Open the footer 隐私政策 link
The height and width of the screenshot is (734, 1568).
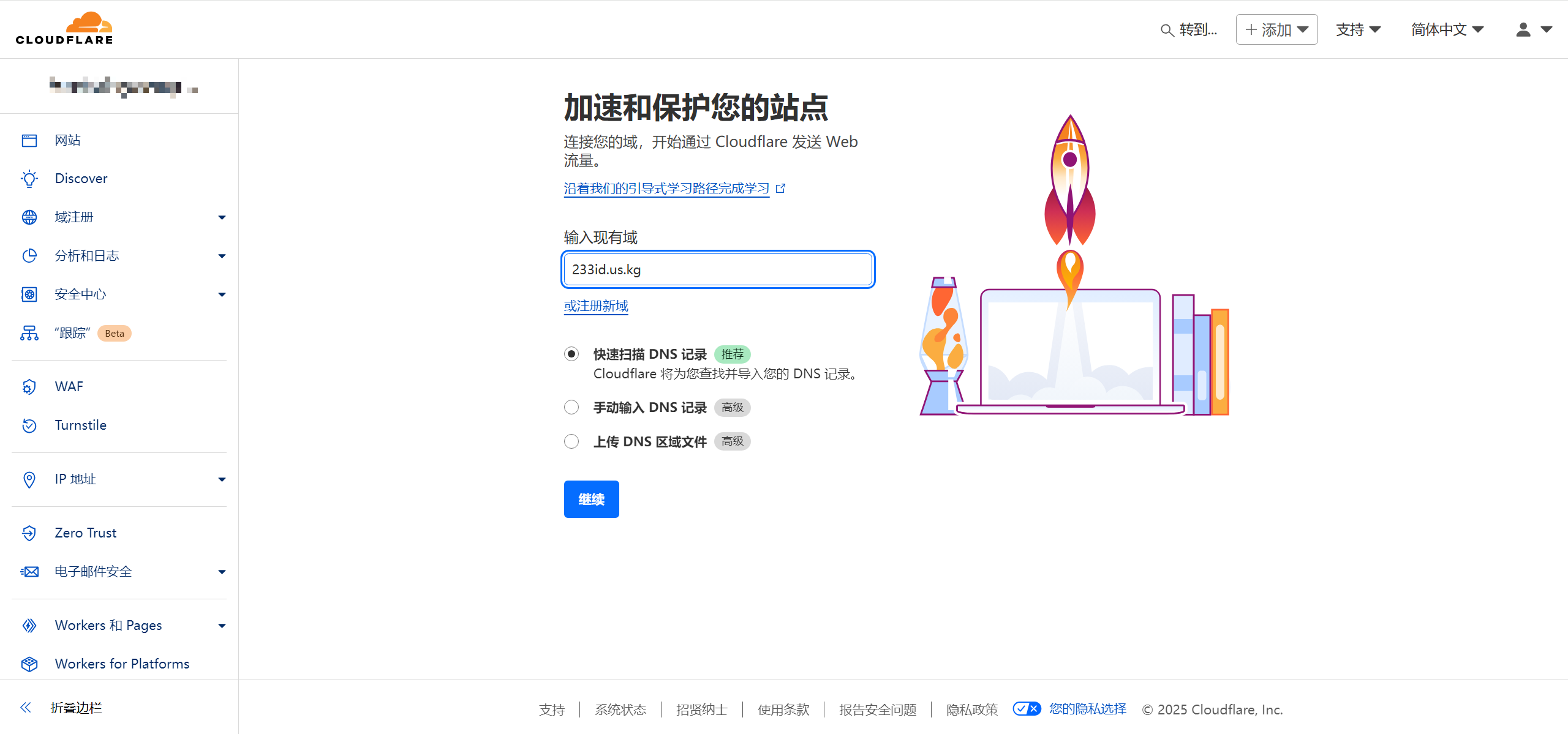pos(972,710)
